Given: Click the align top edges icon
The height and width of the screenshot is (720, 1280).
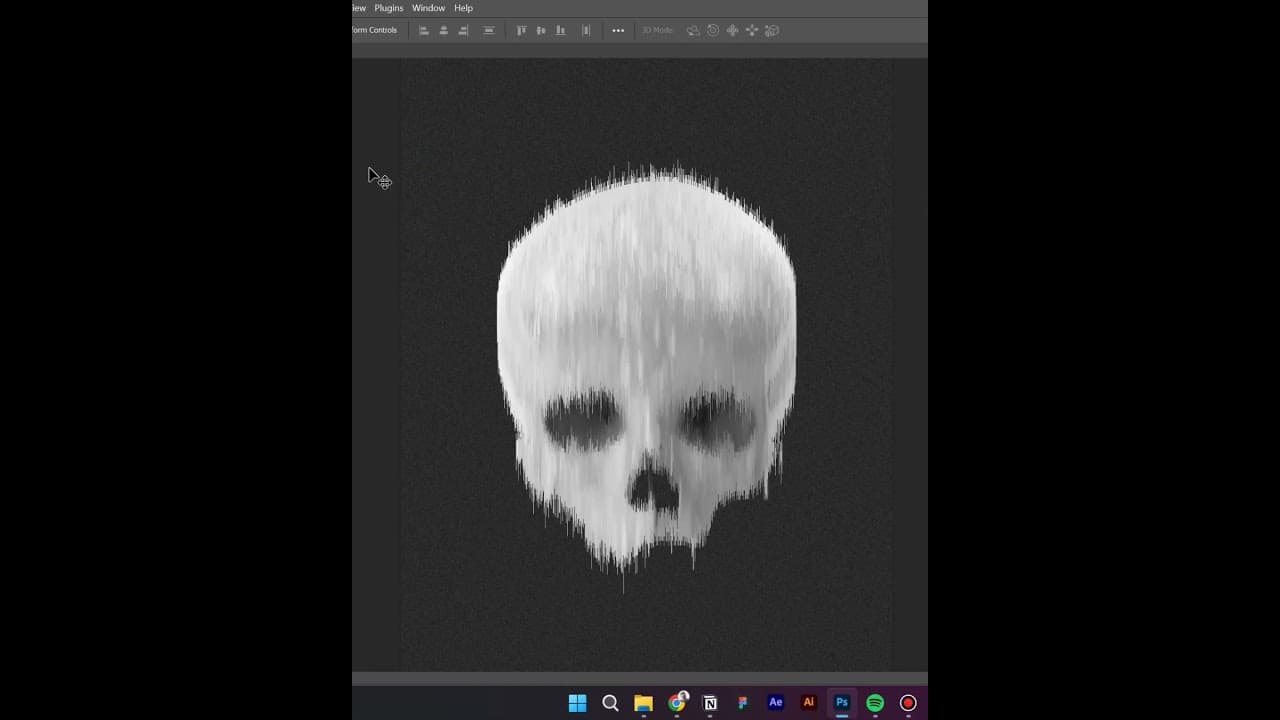Looking at the screenshot, I should coord(521,30).
